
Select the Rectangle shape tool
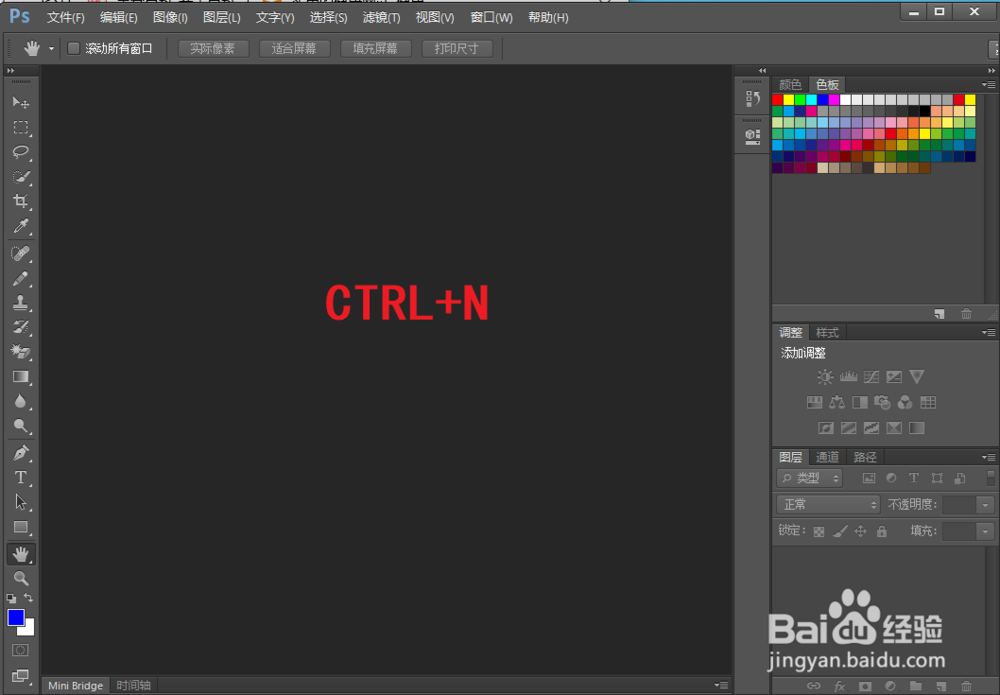pyautogui.click(x=20, y=527)
